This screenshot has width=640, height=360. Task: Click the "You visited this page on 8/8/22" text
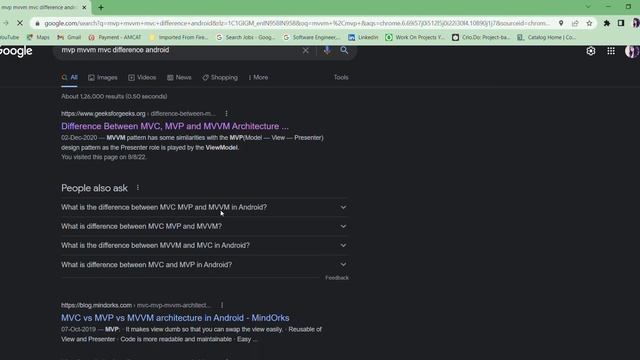pos(104,157)
